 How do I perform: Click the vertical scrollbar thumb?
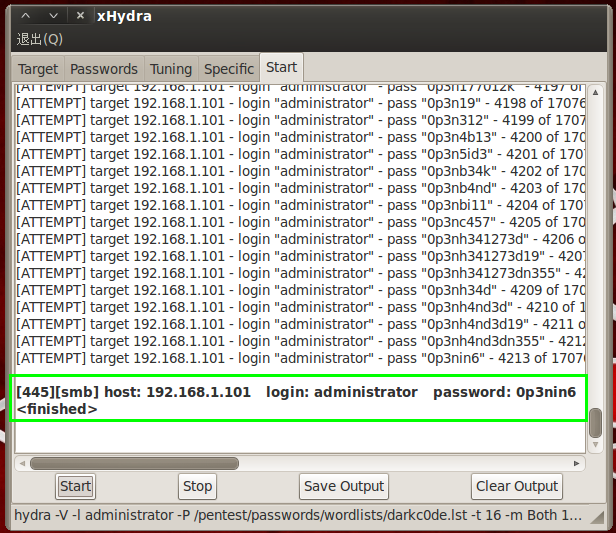coord(596,423)
